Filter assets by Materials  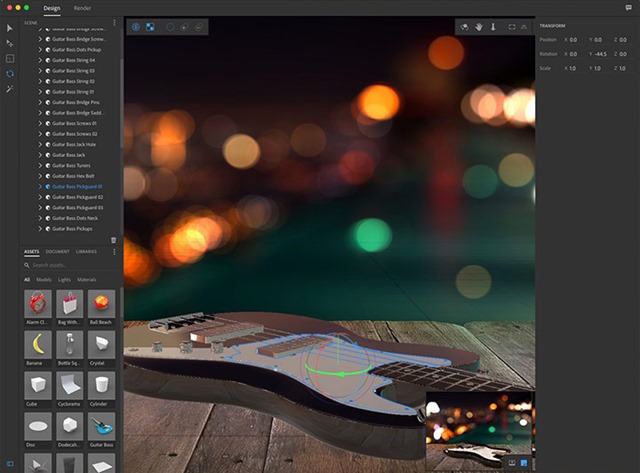[87, 280]
